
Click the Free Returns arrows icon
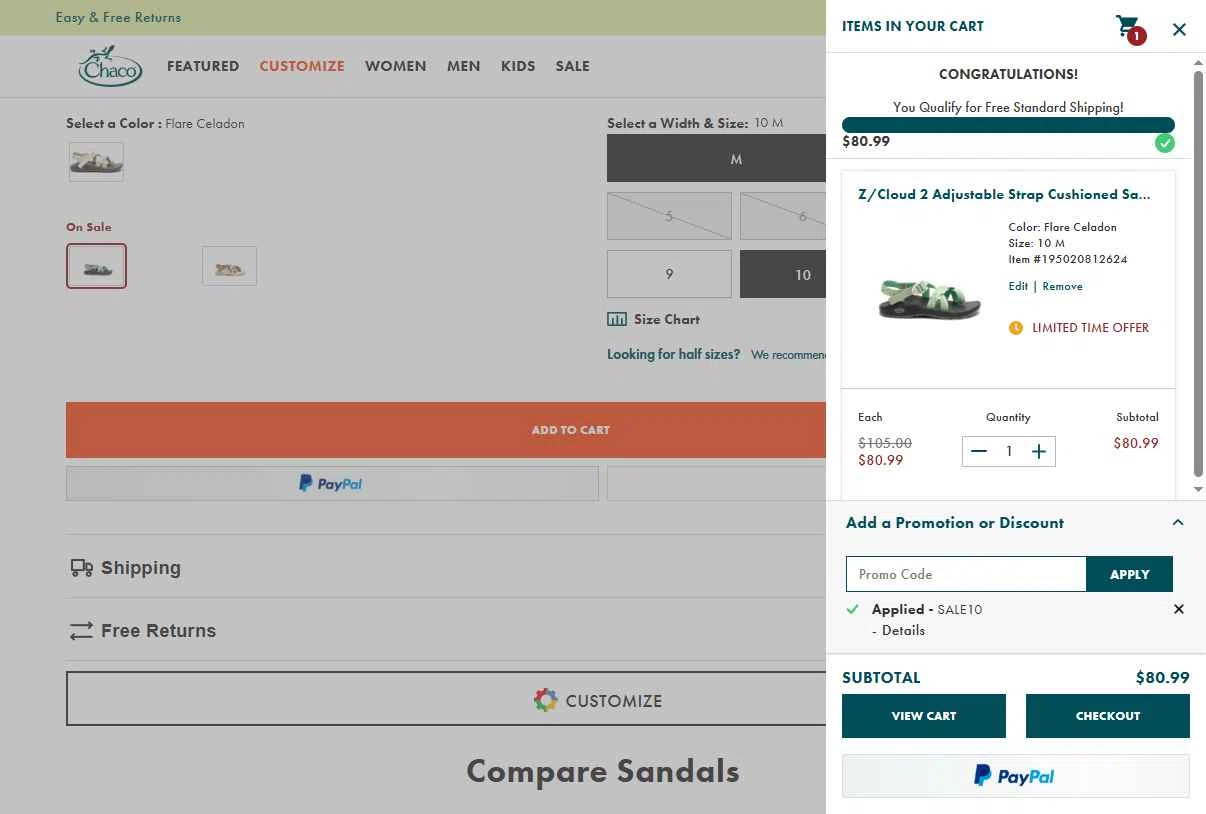coord(81,631)
